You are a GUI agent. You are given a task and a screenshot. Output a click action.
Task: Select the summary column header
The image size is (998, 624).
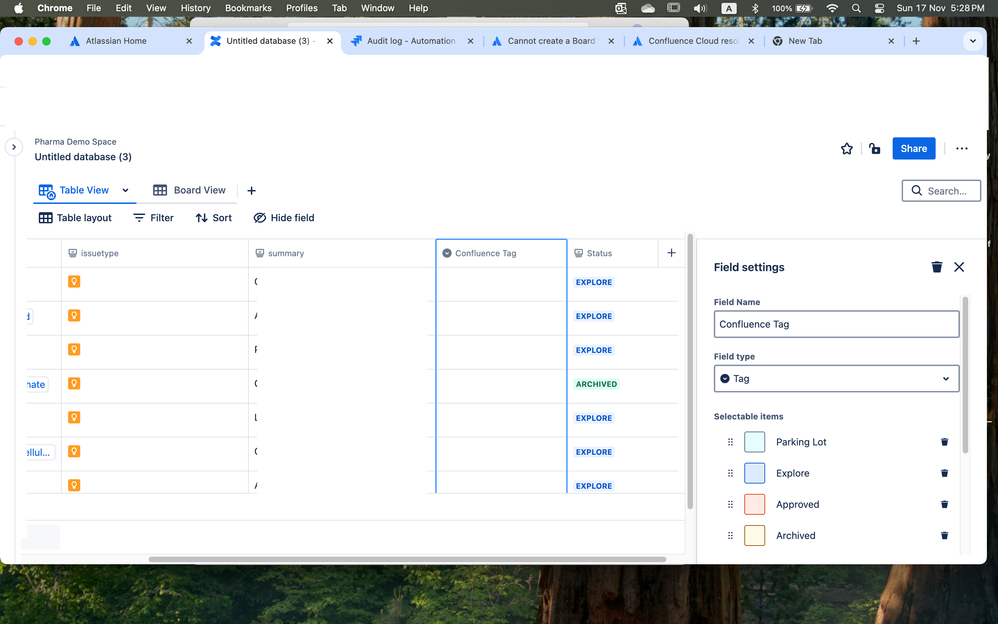[342, 253]
